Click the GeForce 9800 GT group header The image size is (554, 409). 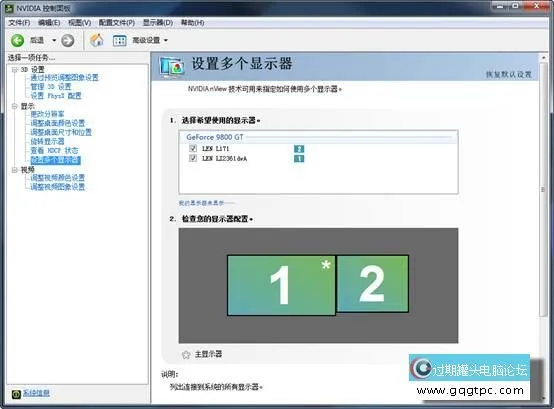tap(215, 137)
